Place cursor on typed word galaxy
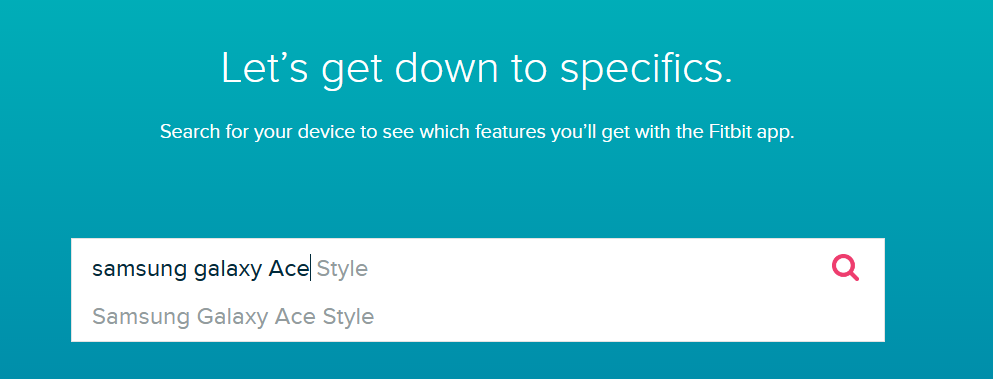This screenshot has height=379, width=993. (x=227, y=269)
